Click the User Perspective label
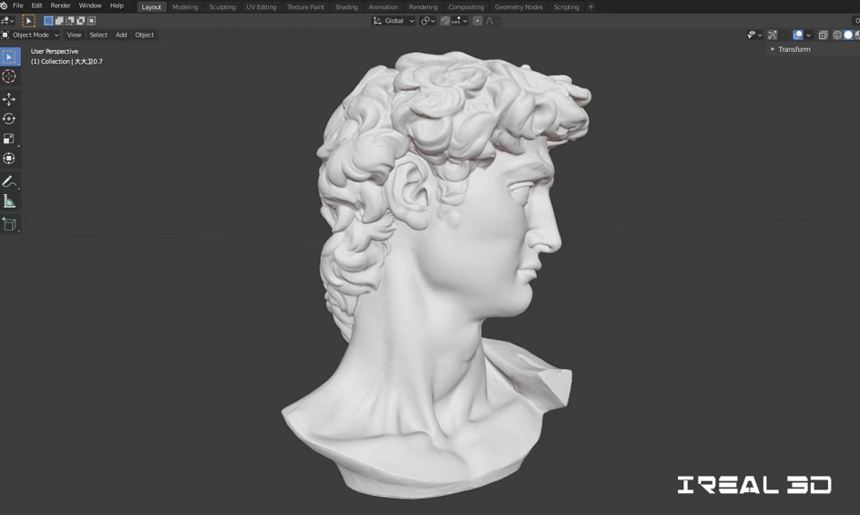The height and width of the screenshot is (515, 860). (54, 52)
